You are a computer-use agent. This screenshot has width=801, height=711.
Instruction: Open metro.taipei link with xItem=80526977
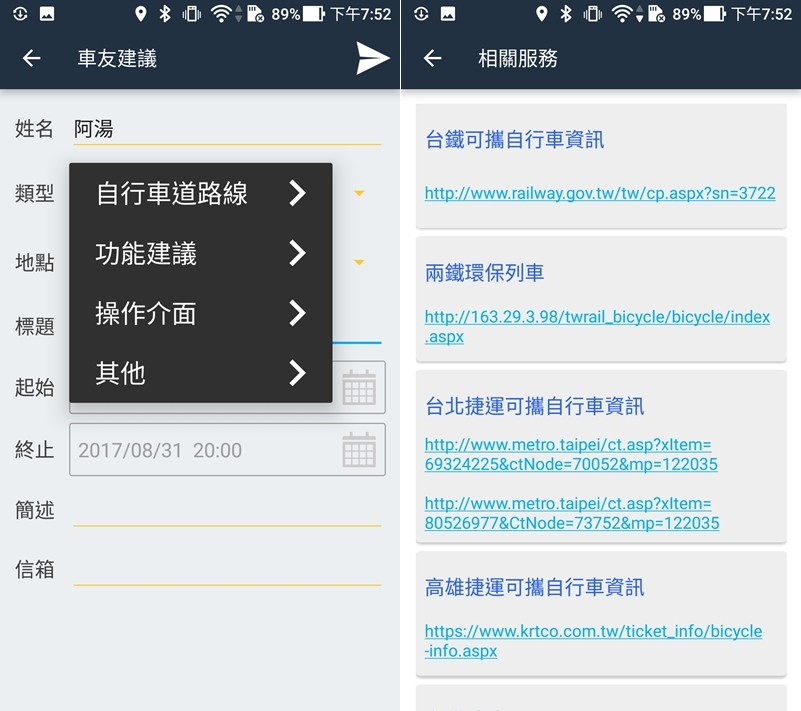[x=572, y=513]
